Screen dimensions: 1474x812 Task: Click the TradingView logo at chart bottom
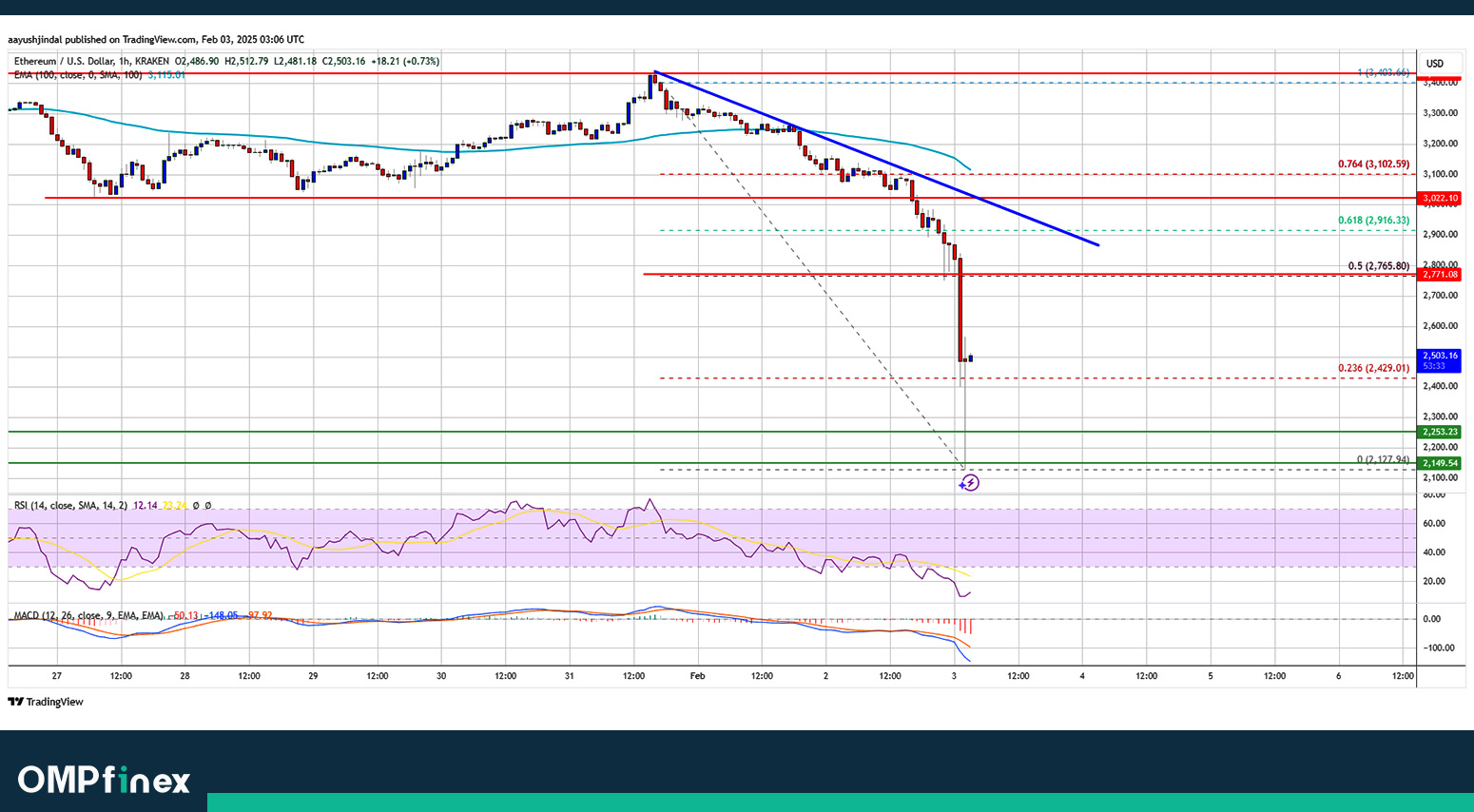coord(46,702)
